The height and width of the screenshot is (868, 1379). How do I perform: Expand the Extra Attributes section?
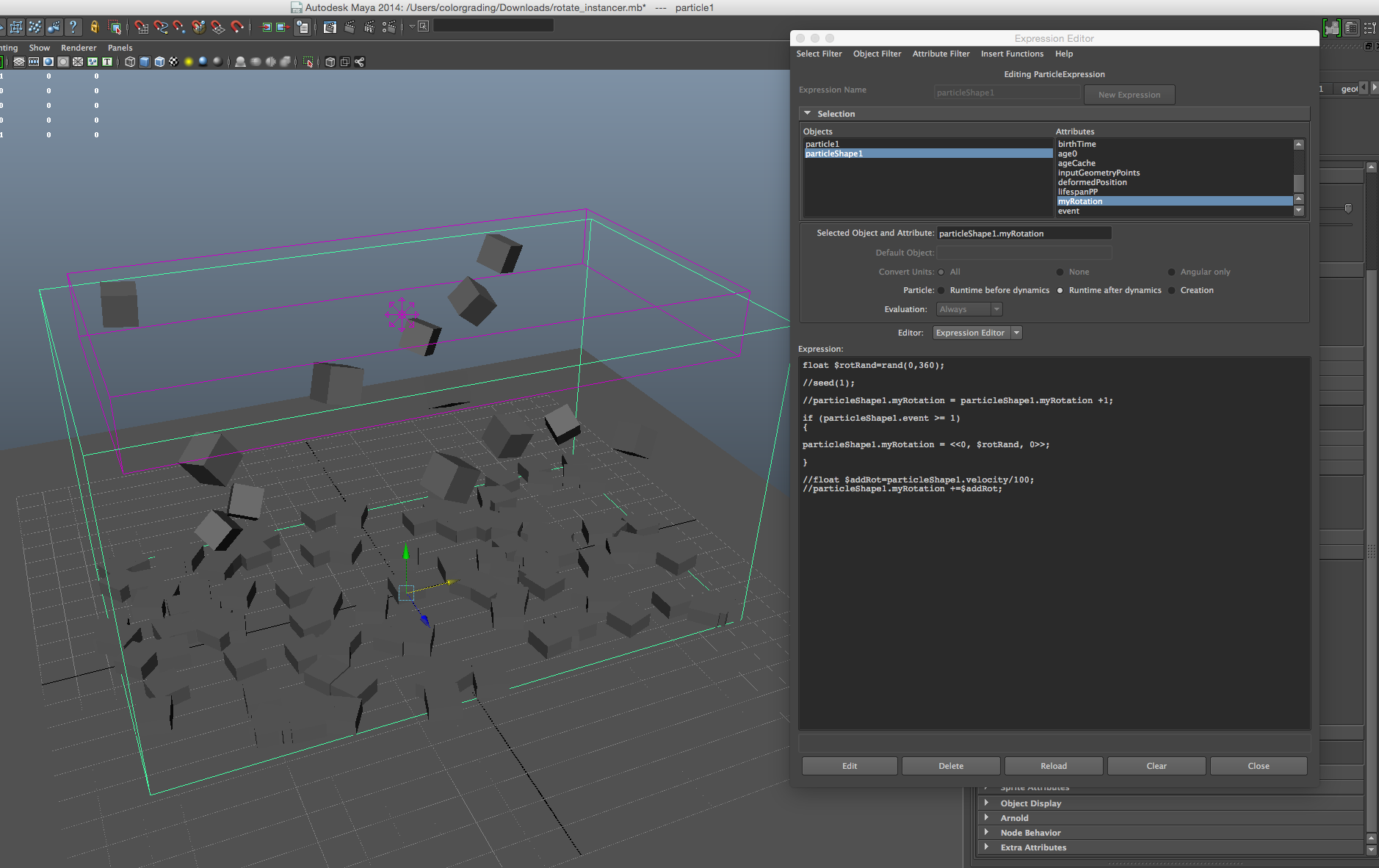click(986, 847)
